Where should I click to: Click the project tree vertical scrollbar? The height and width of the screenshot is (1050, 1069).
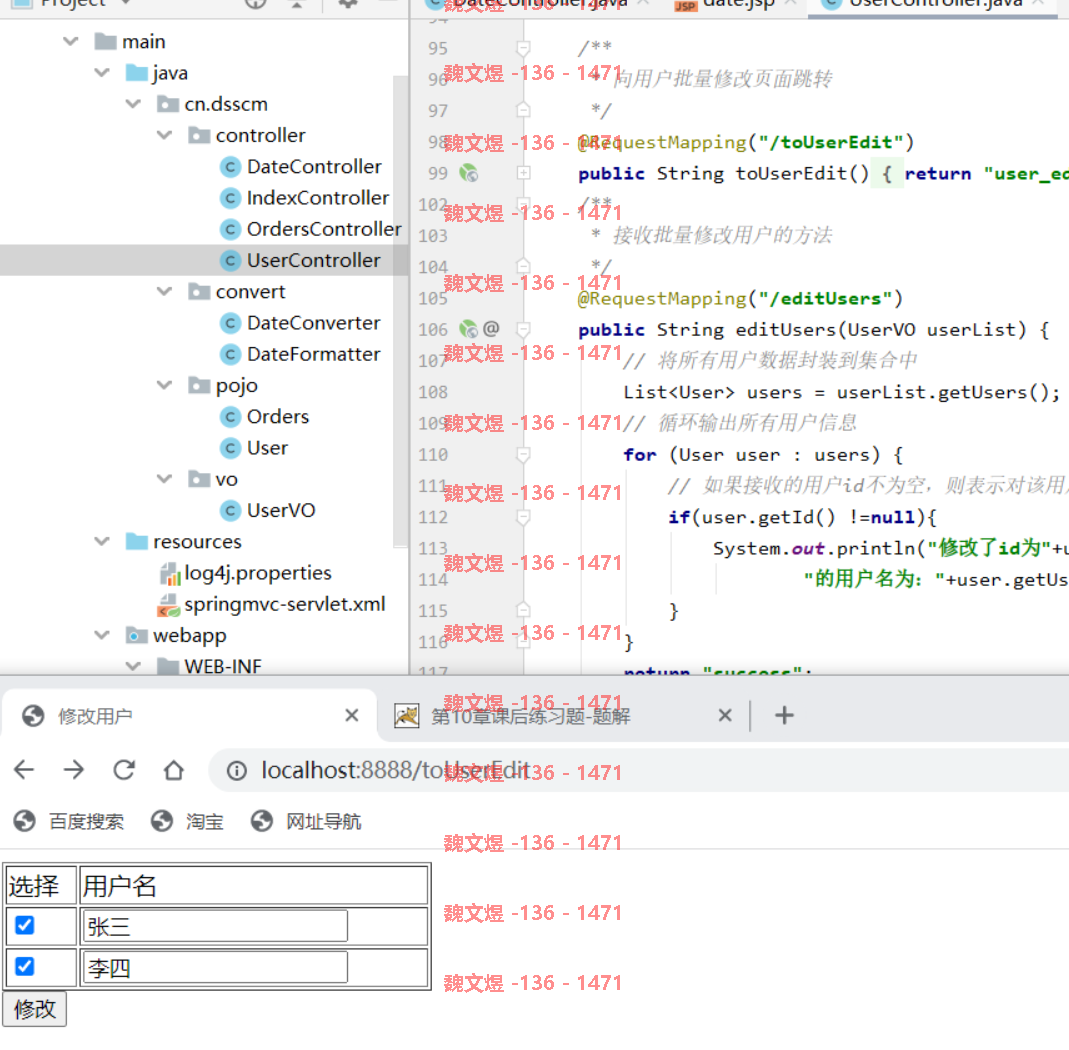[400, 311]
